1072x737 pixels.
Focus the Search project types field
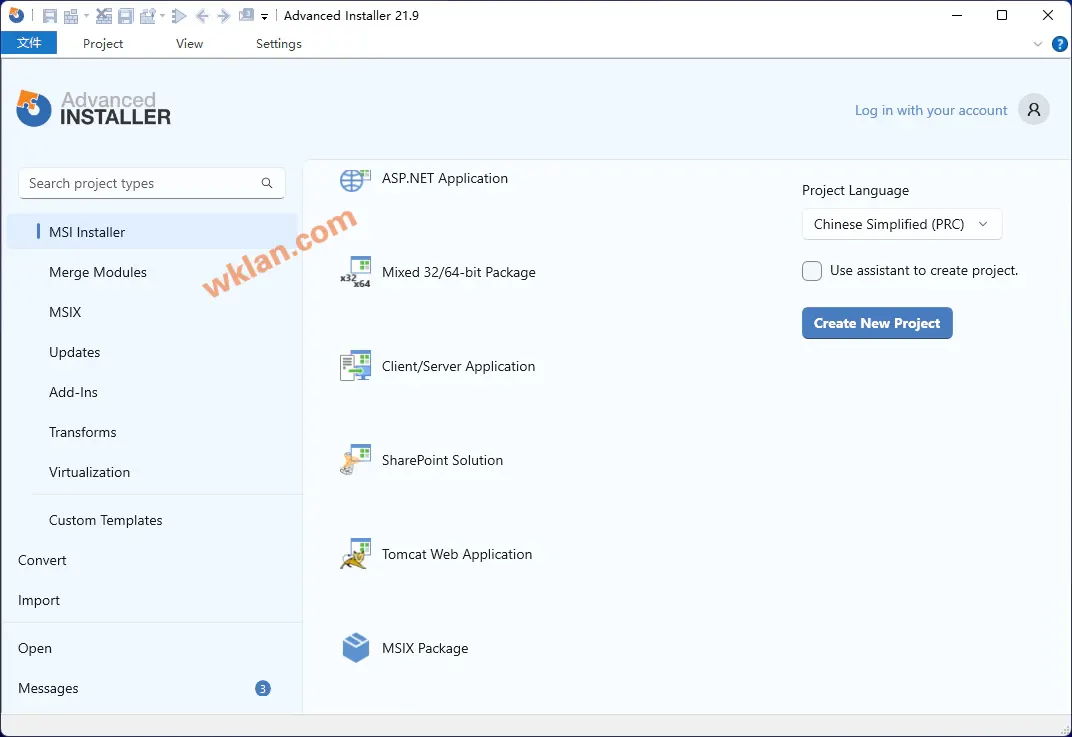pos(152,183)
